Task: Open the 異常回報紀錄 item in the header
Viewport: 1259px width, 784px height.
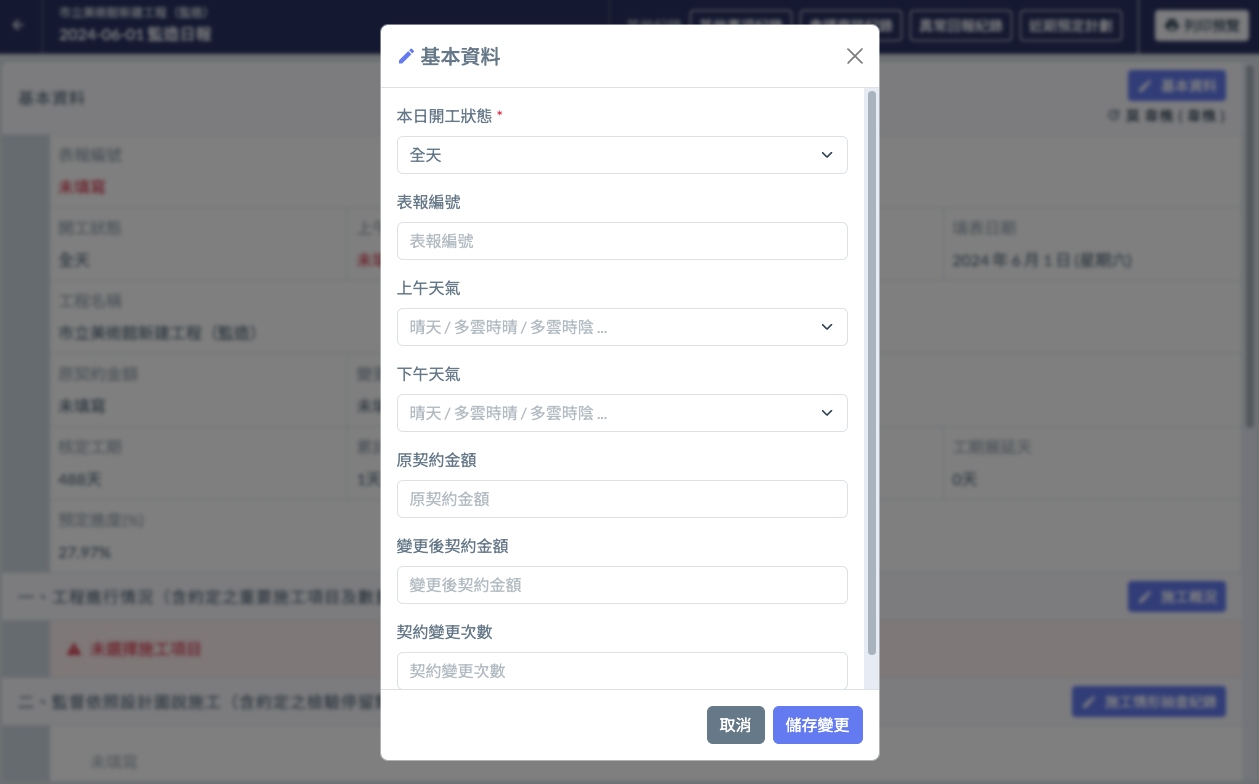Action: [960, 26]
